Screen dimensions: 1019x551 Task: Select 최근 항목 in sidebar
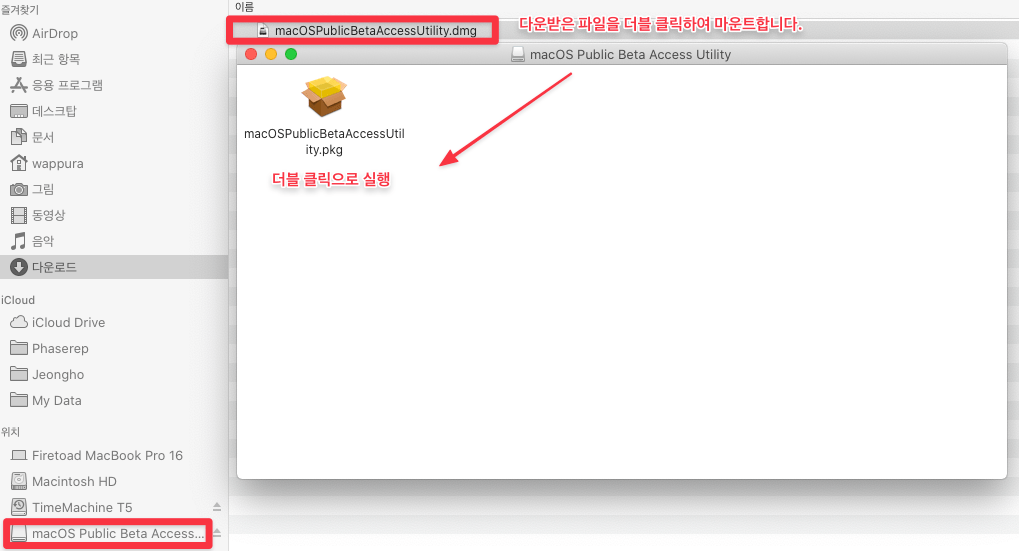tap(56, 59)
